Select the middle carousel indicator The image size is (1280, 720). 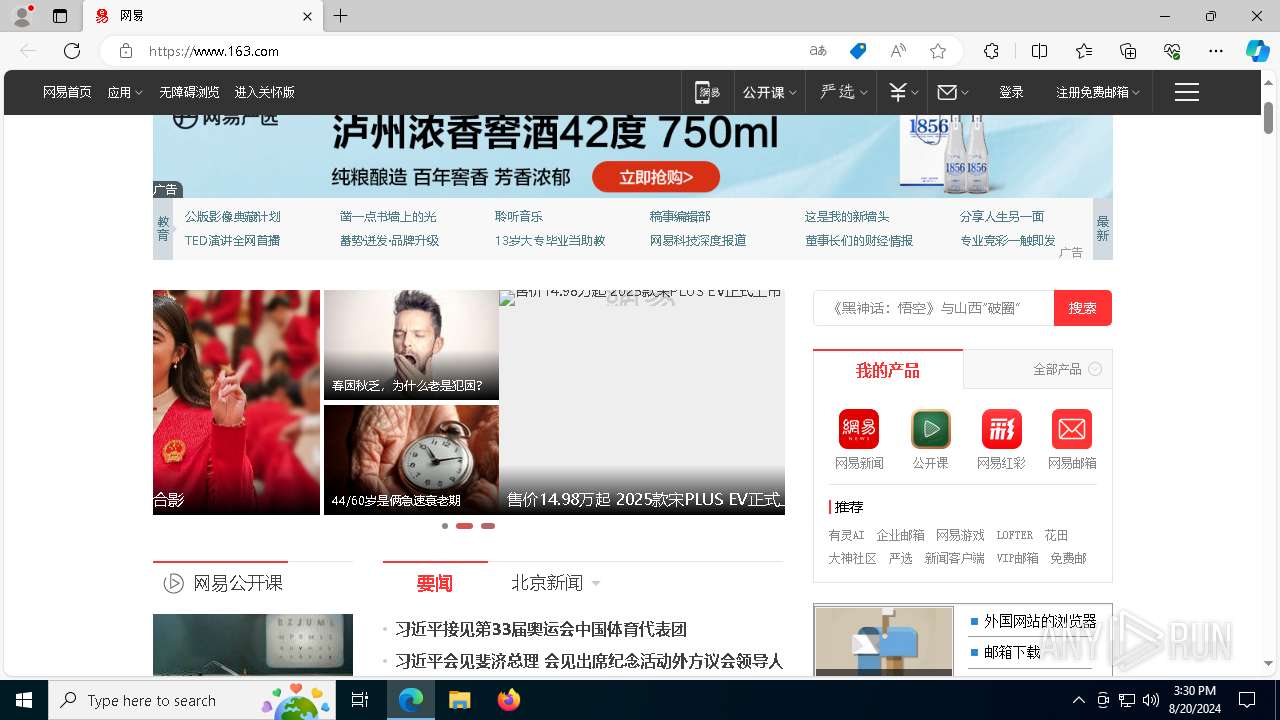pyautogui.click(x=464, y=526)
